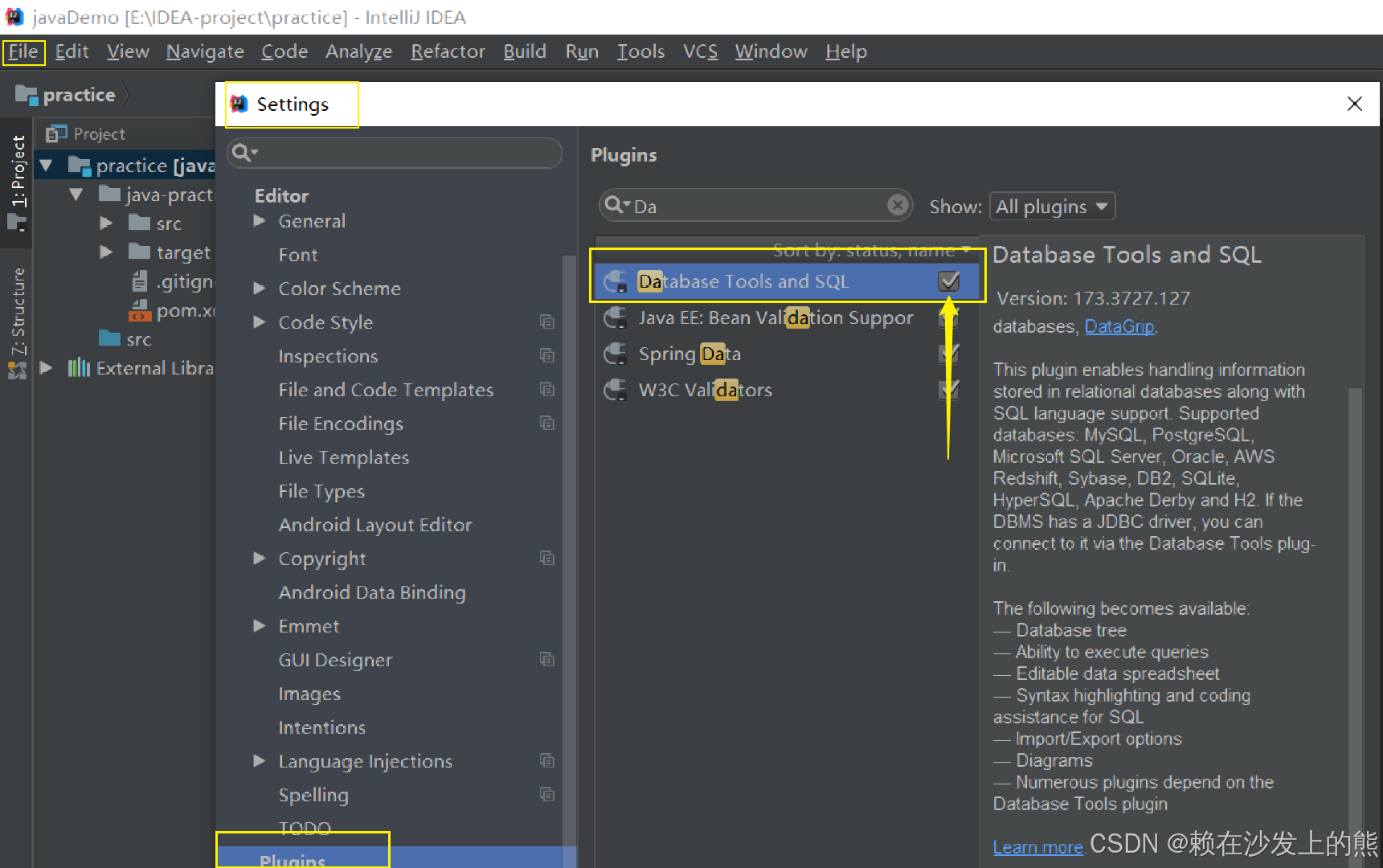The width and height of the screenshot is (1383, 868).
Task: Close the Settings dialog
Action: click(x=1355, y=104)
